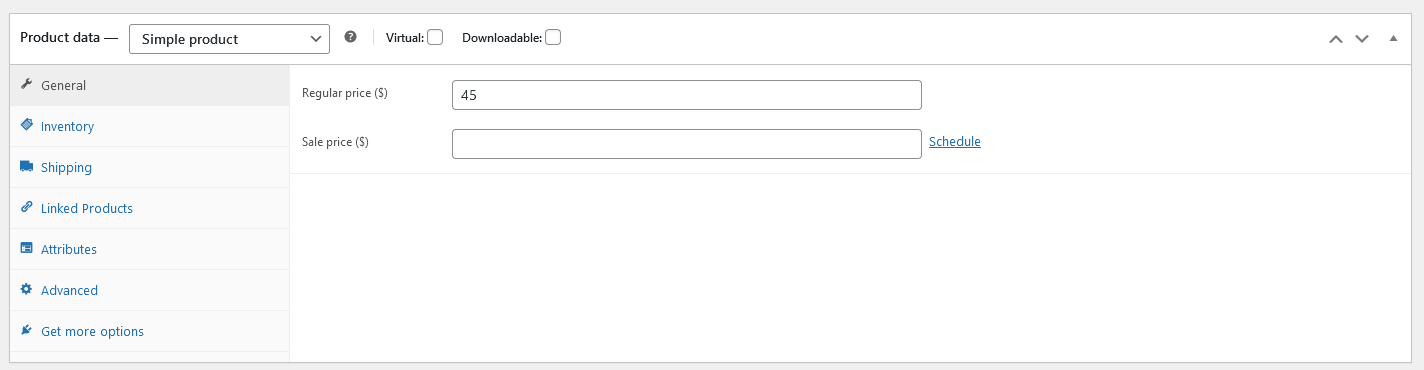Click the General tab wrench icon

pyautogui.click(x=27, y=85)
